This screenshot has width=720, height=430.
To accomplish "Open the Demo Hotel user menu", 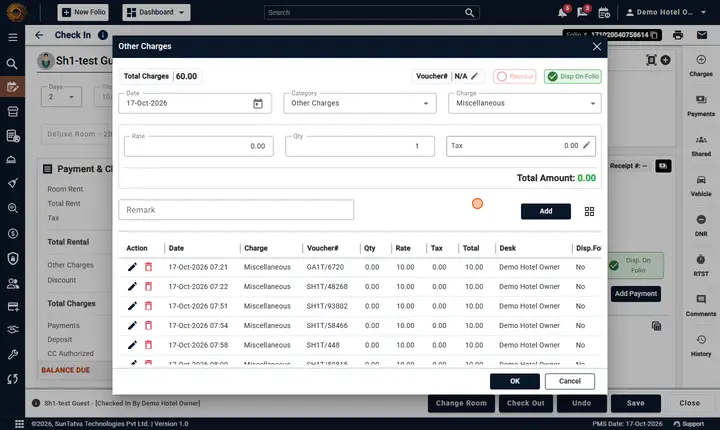I will (666, 12).
